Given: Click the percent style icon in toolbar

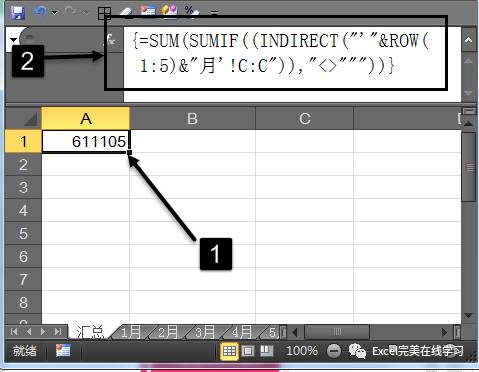Looking at the screenshot, I should click(191, 11).
